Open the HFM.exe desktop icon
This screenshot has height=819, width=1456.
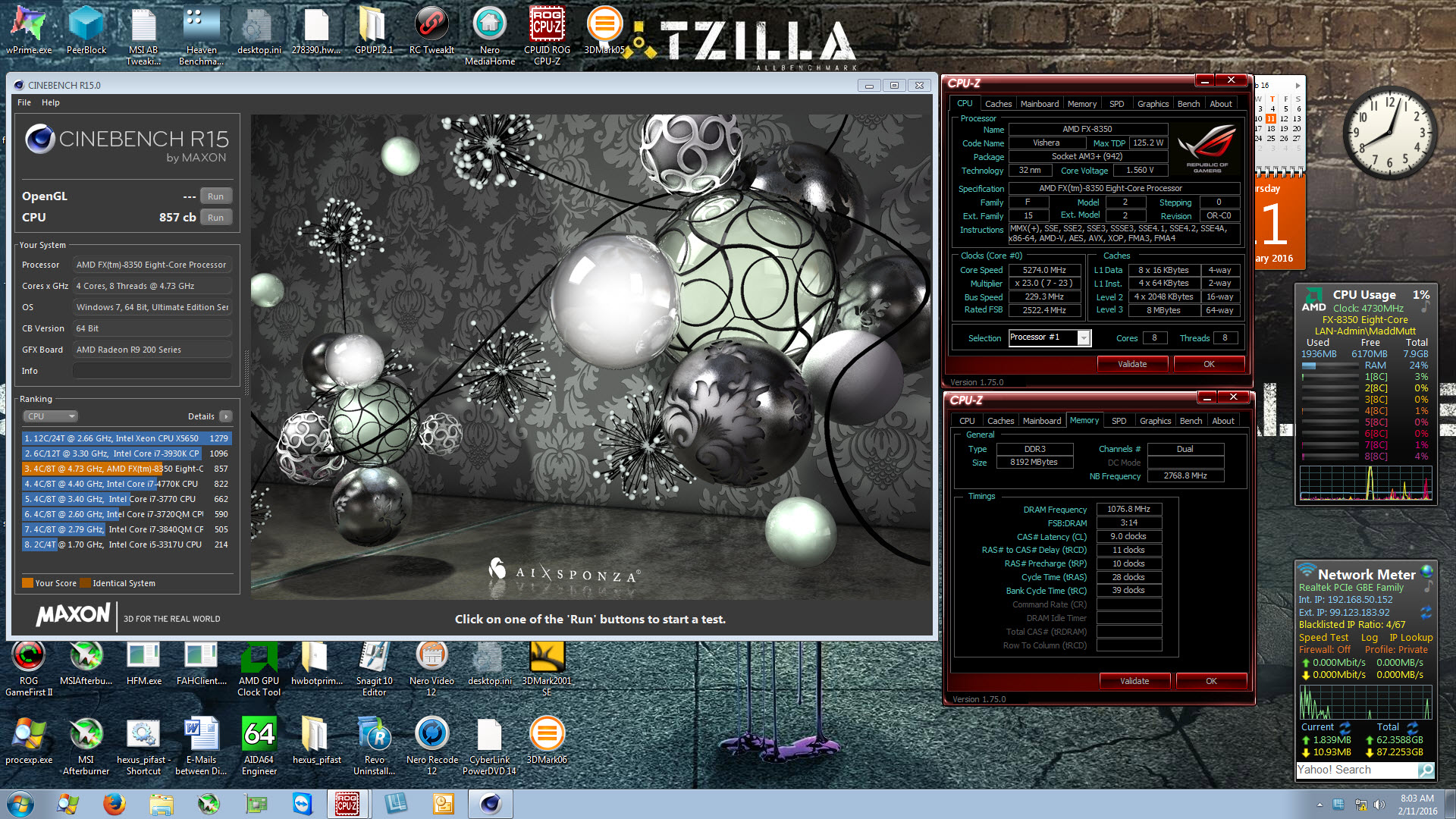click(x=143, y=664)
